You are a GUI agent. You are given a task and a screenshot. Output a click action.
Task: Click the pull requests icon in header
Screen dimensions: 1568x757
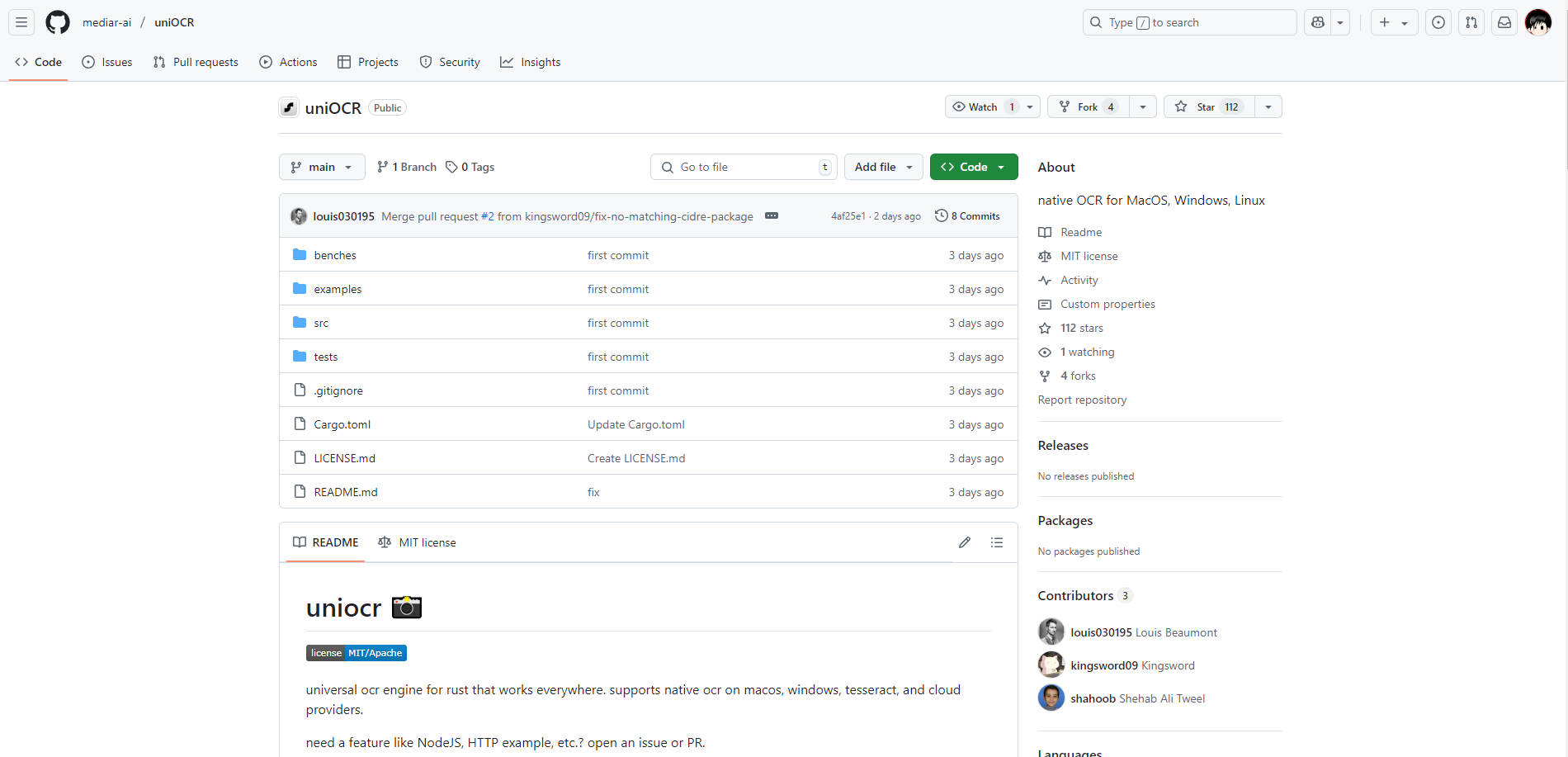1471,22
